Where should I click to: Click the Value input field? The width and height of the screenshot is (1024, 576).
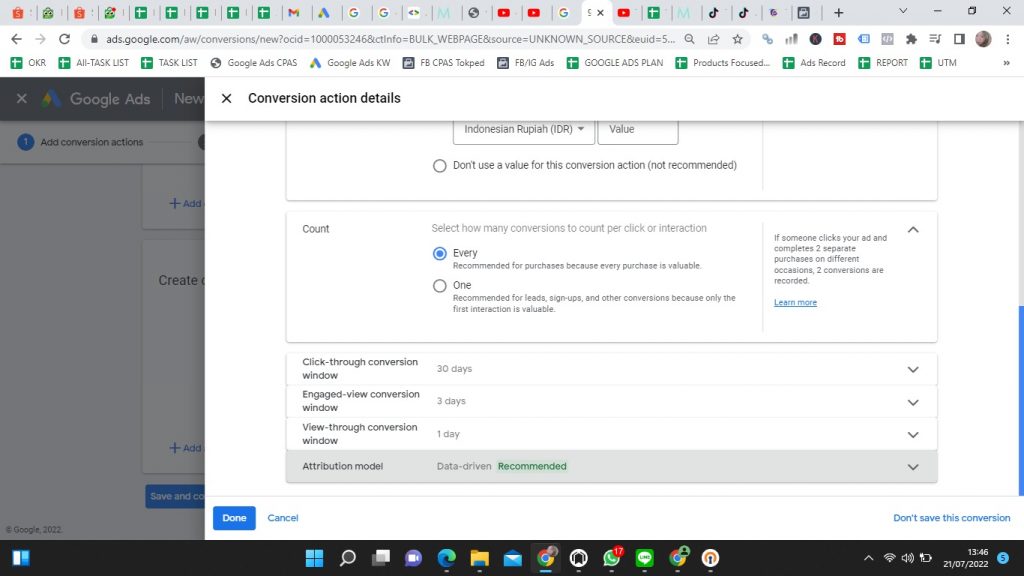637,129
